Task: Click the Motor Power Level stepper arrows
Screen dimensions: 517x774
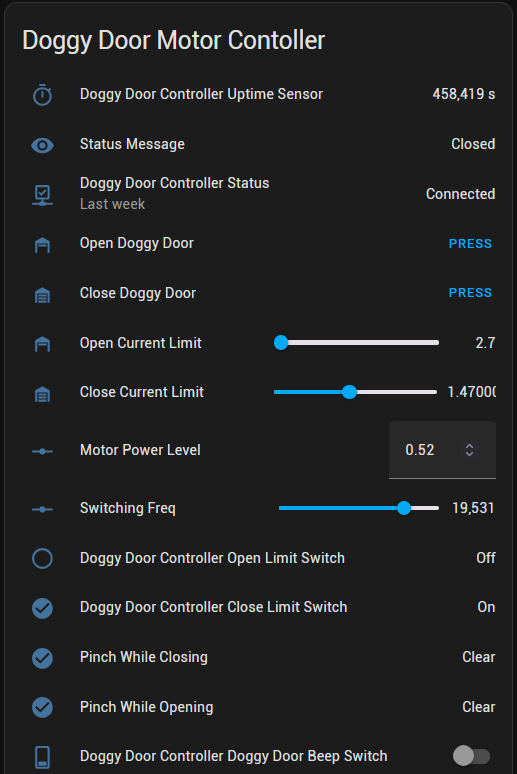Action: (x=470, y=450)
